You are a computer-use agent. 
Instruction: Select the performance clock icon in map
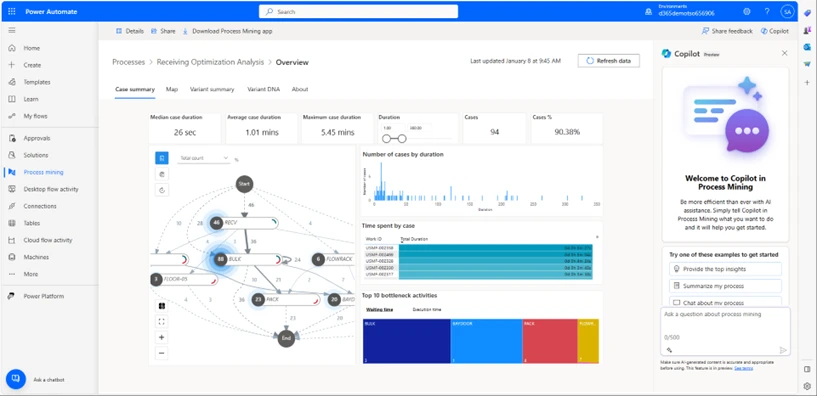point(162,190)
